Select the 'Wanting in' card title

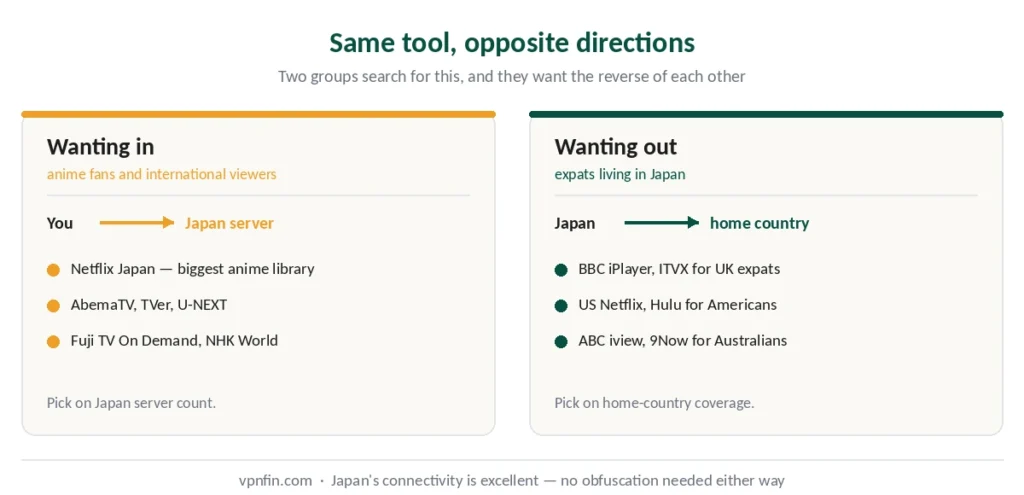100,146
